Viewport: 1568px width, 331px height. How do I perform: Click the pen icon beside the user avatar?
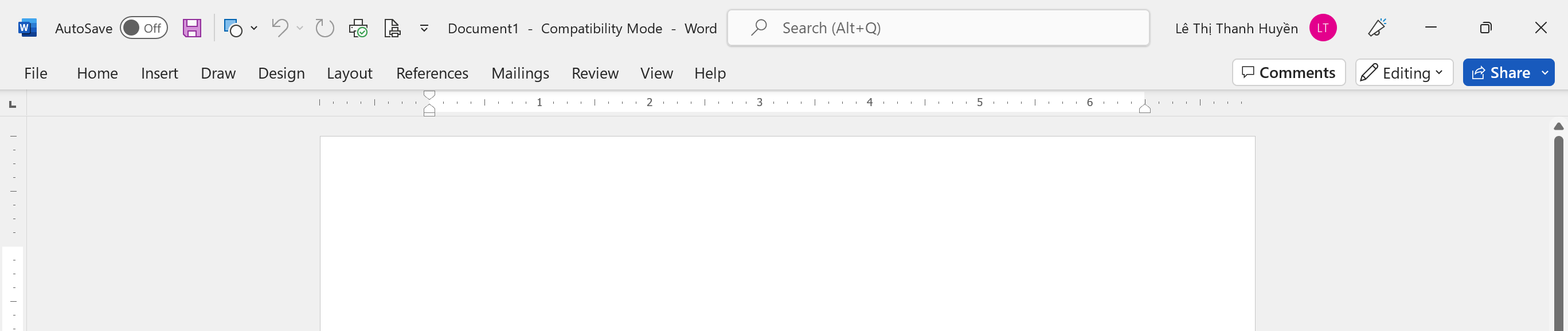point(1377,28)
